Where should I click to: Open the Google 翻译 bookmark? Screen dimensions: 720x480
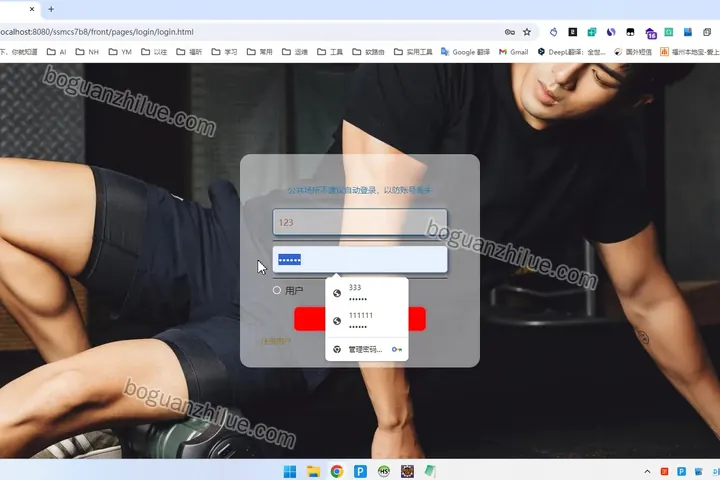tap(465, 52)
